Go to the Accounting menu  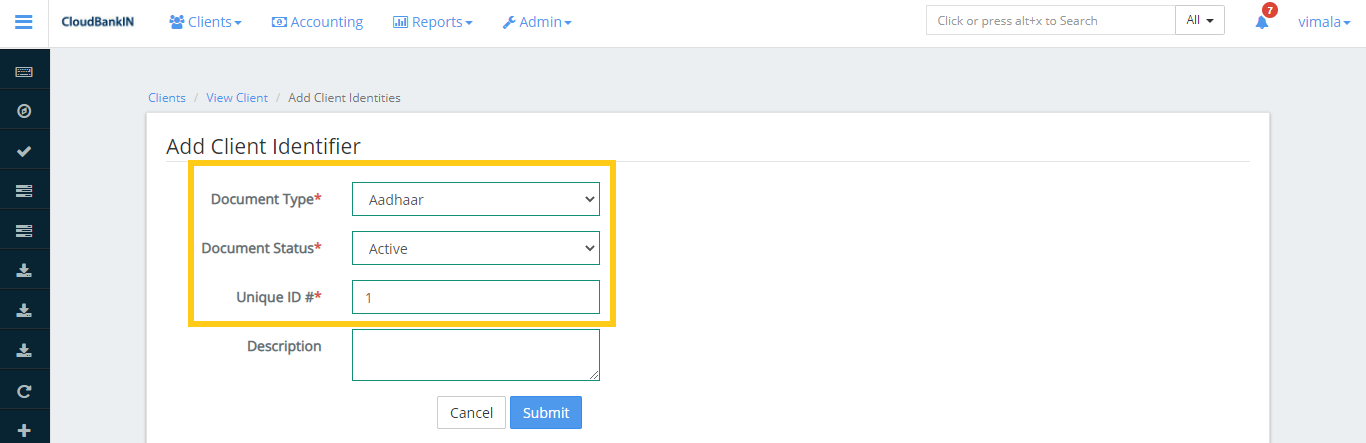317,22
